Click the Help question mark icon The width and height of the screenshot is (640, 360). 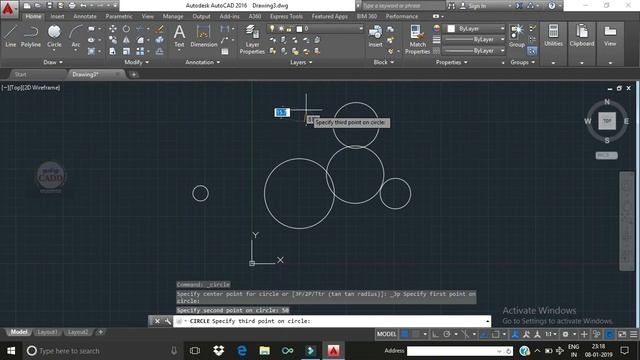coord(551,6)
